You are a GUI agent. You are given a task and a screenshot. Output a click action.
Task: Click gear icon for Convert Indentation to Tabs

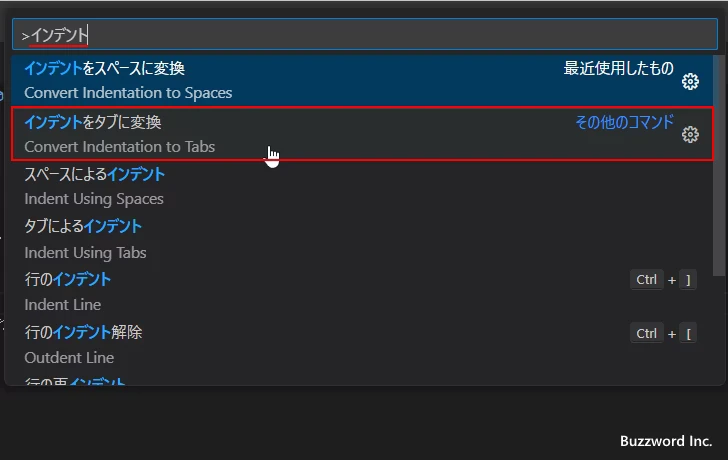coord(690,134)
